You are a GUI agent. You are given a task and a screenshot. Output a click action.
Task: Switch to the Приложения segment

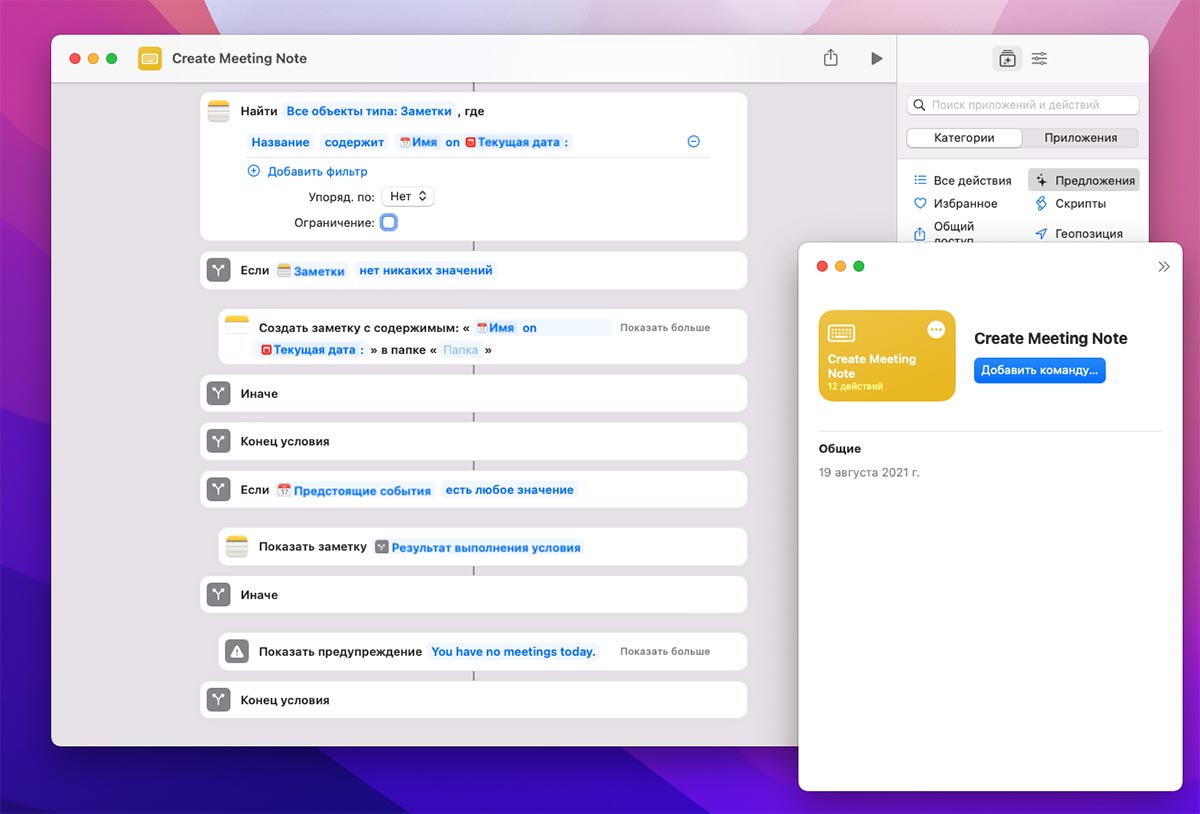click(x=1080, y=138)
